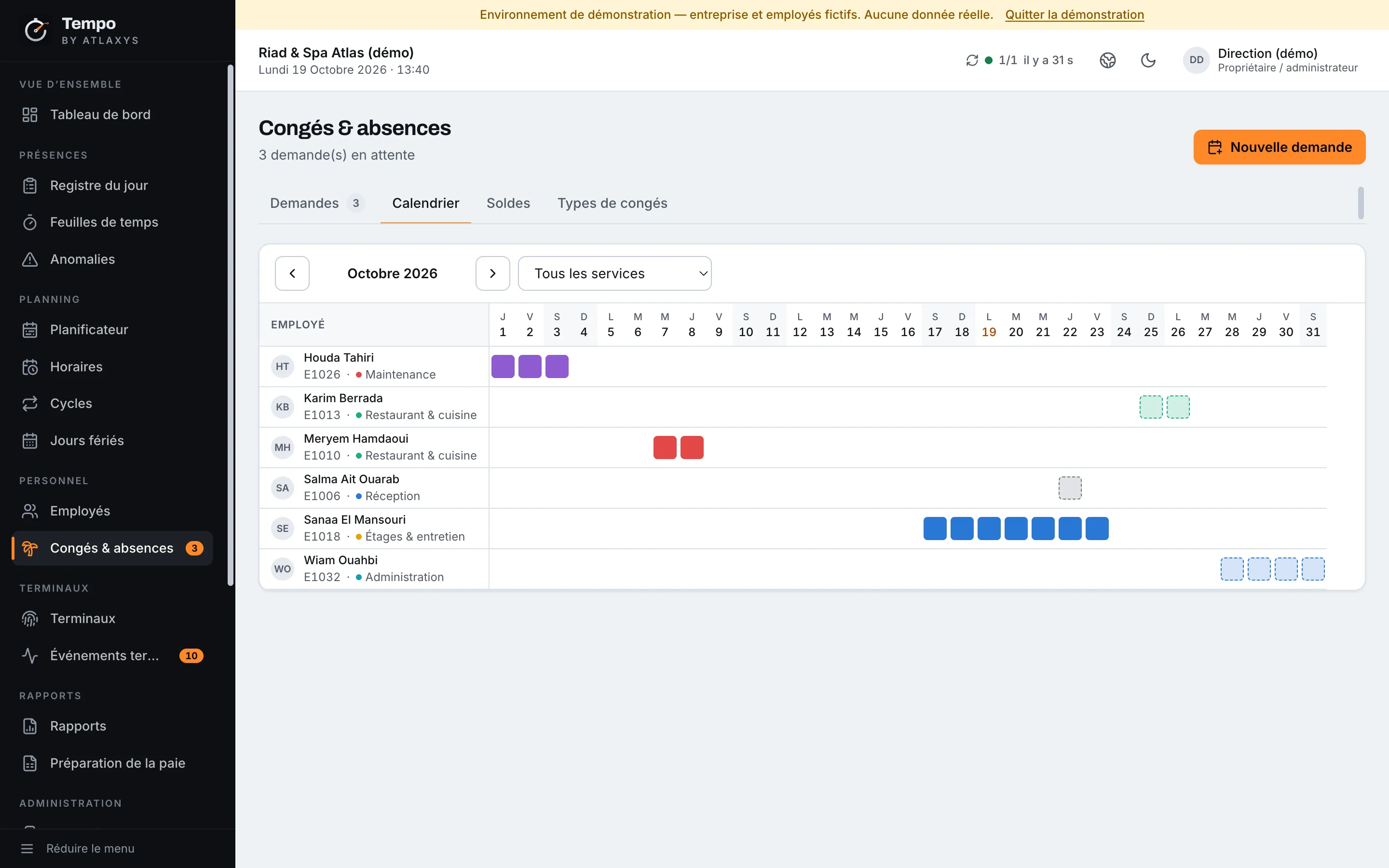Go to next month
The width and height of the screenshot is (1389, 868).
tap(492, 273)
